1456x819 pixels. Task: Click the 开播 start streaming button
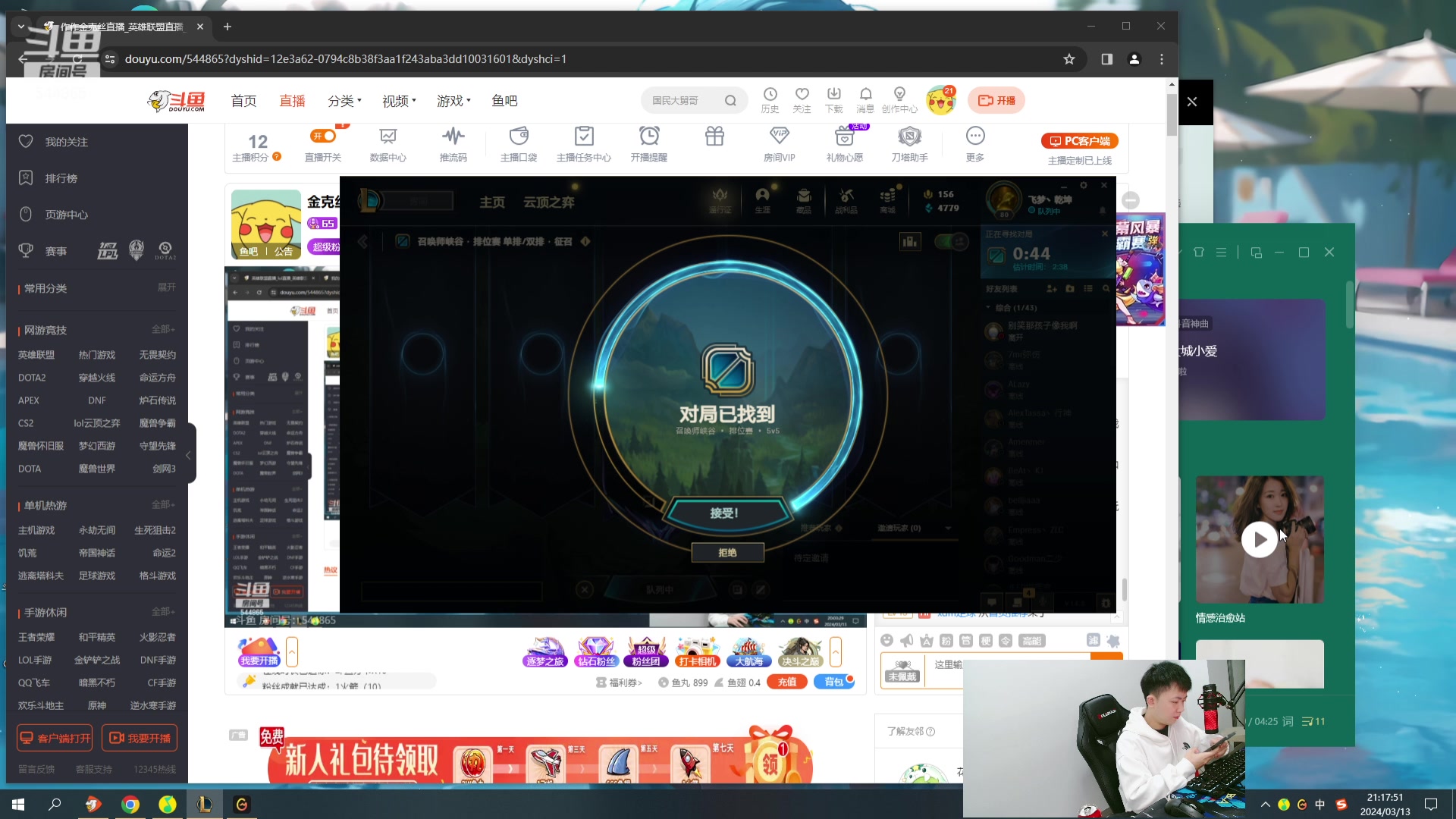coord(996,100)
